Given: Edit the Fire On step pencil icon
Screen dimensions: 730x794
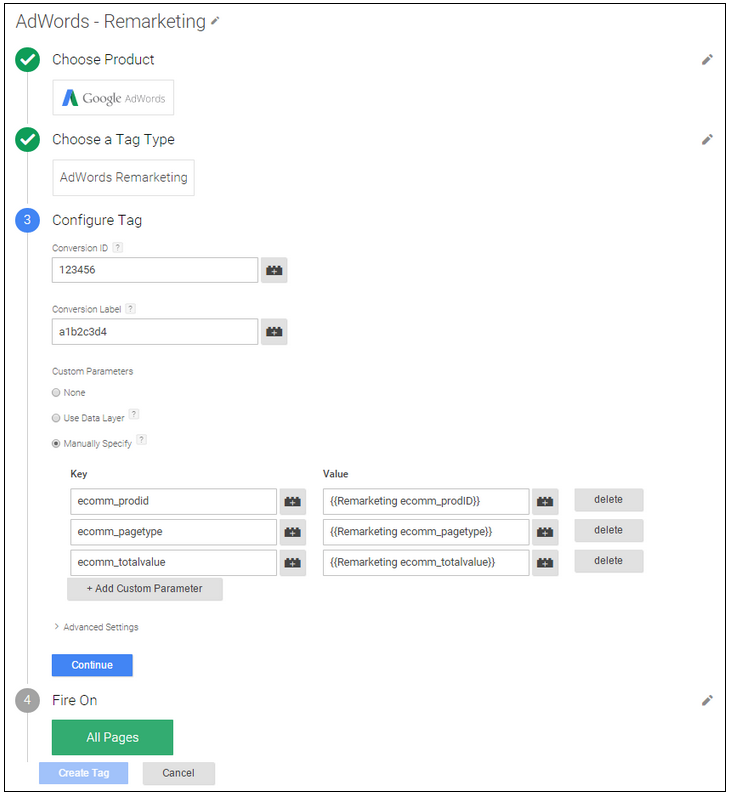Looking at the screenshot, I should tap(707, 700).
